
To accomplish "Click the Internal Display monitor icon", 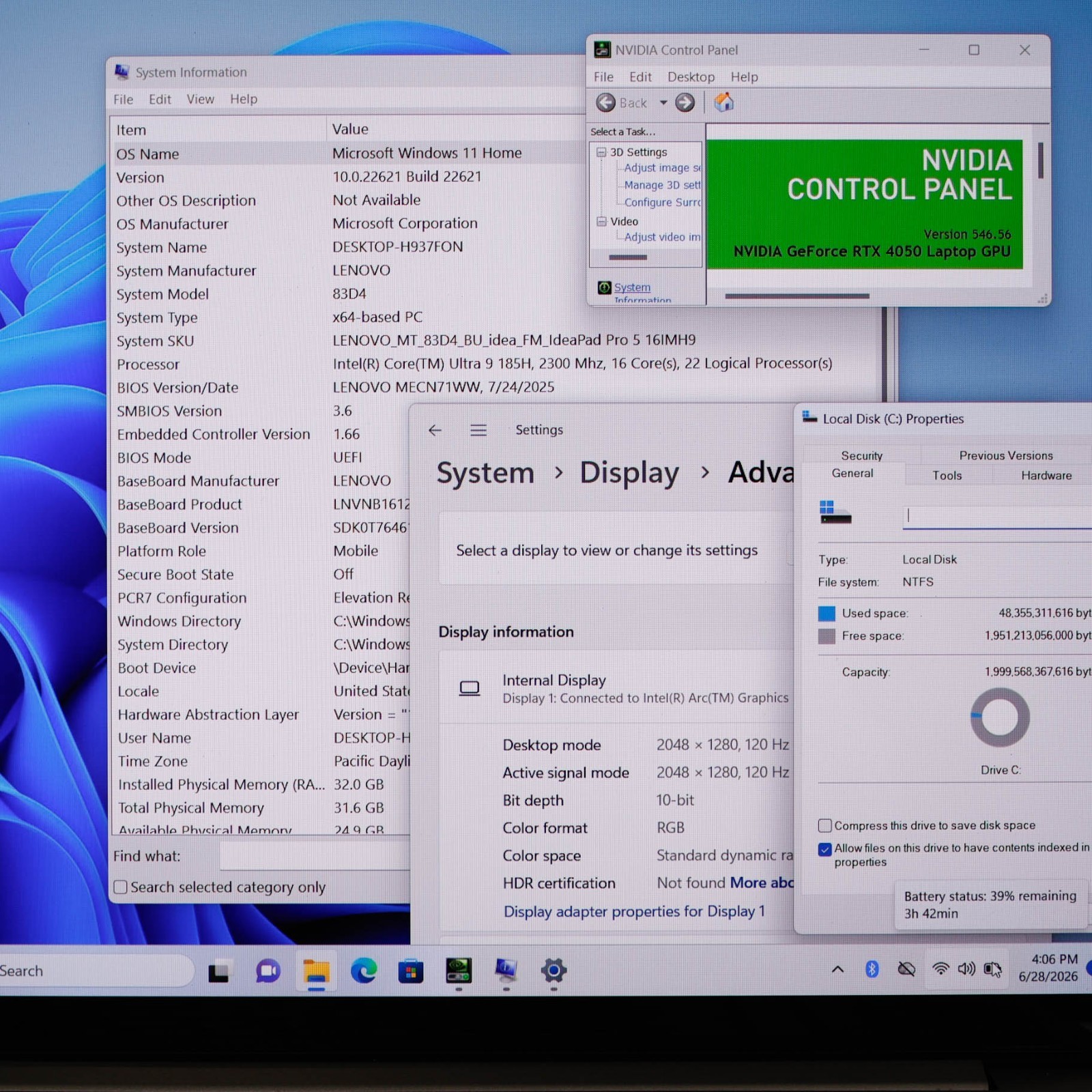I will click(469, 689).
